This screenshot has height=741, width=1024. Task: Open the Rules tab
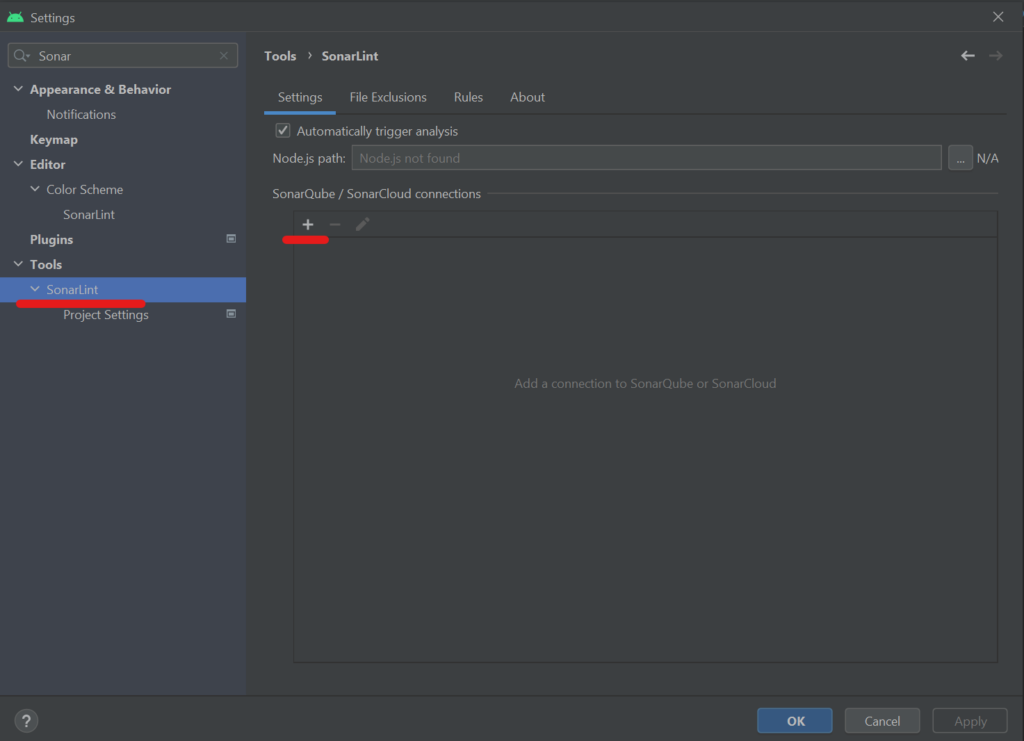pyautogui.click(x=468, y=97)
